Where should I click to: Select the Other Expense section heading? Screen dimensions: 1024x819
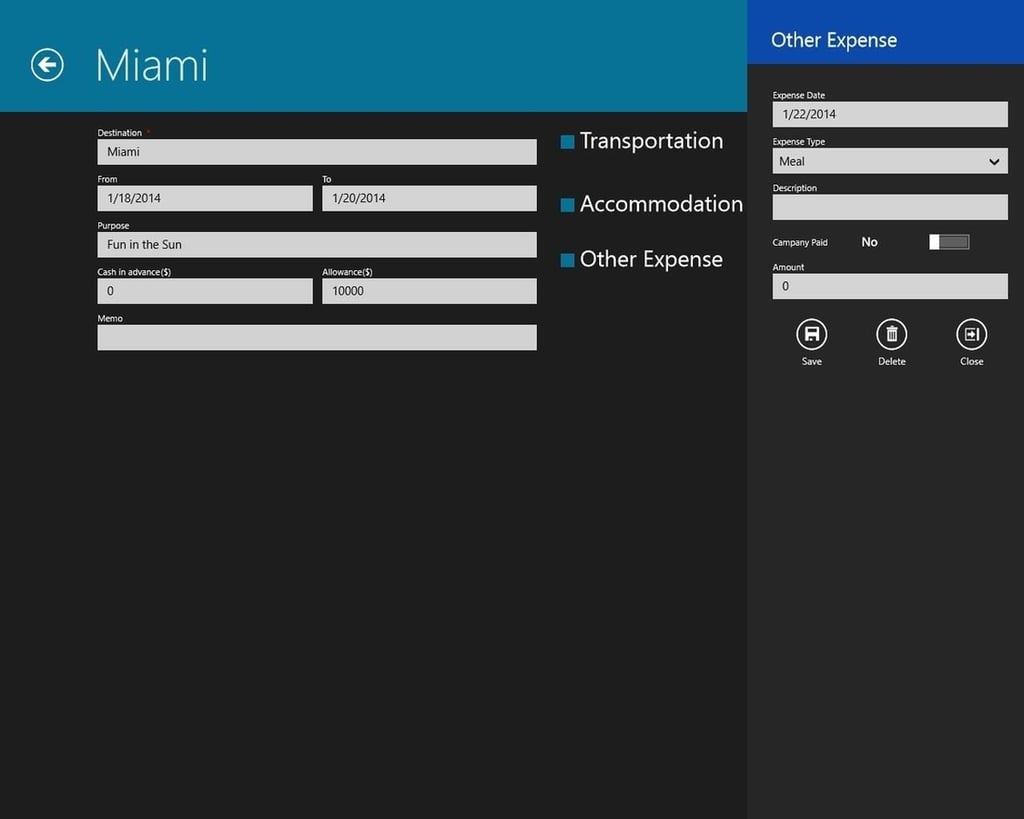tap(651, 259)
